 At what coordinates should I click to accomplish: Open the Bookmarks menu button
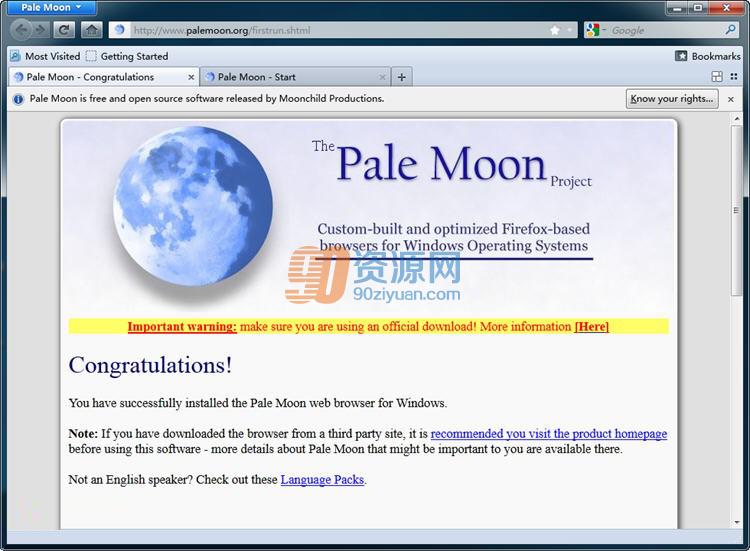tap(707, 56)
